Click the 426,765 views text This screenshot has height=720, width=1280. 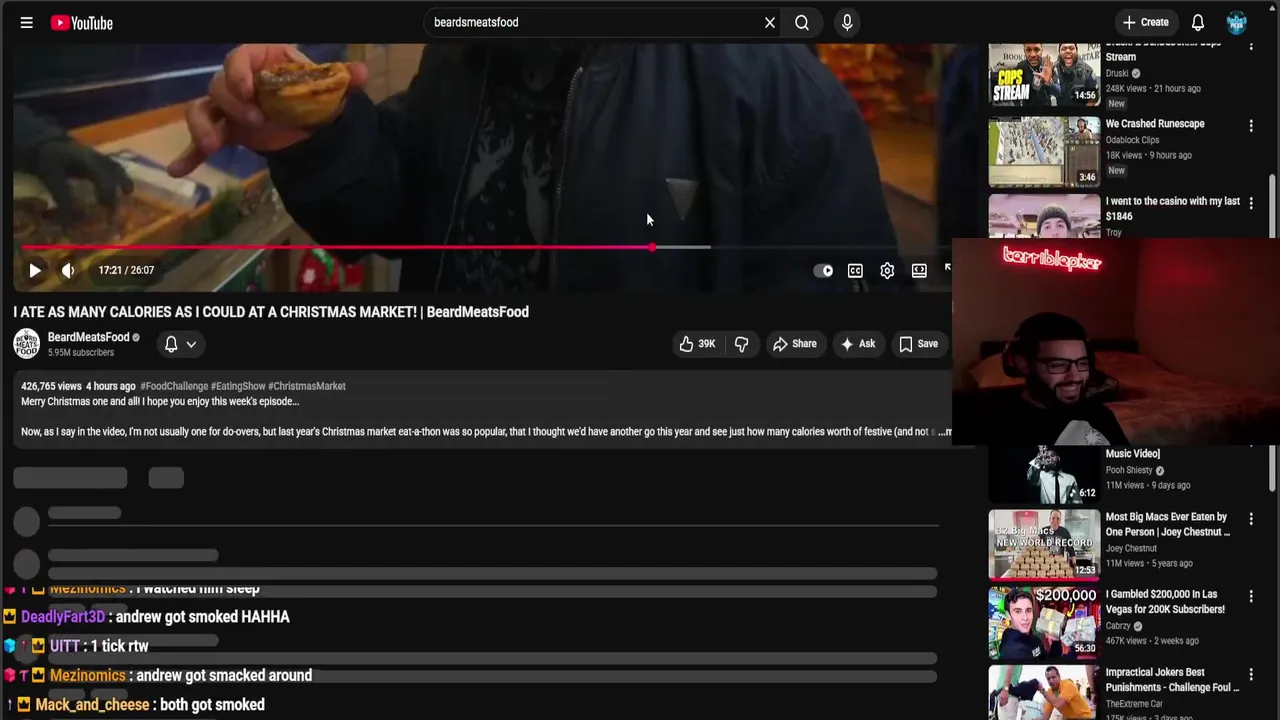pyautogui.click(x=51, y=386)
